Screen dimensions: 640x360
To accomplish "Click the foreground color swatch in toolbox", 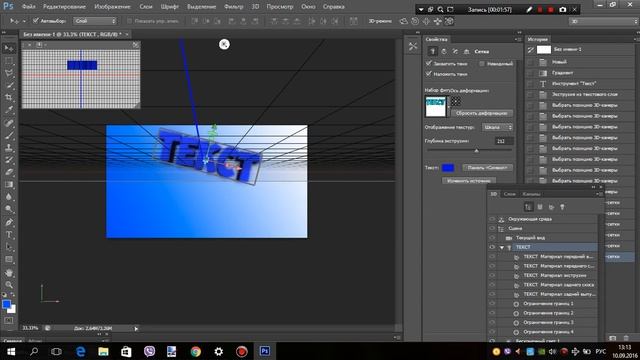I will tap(6, 304).
